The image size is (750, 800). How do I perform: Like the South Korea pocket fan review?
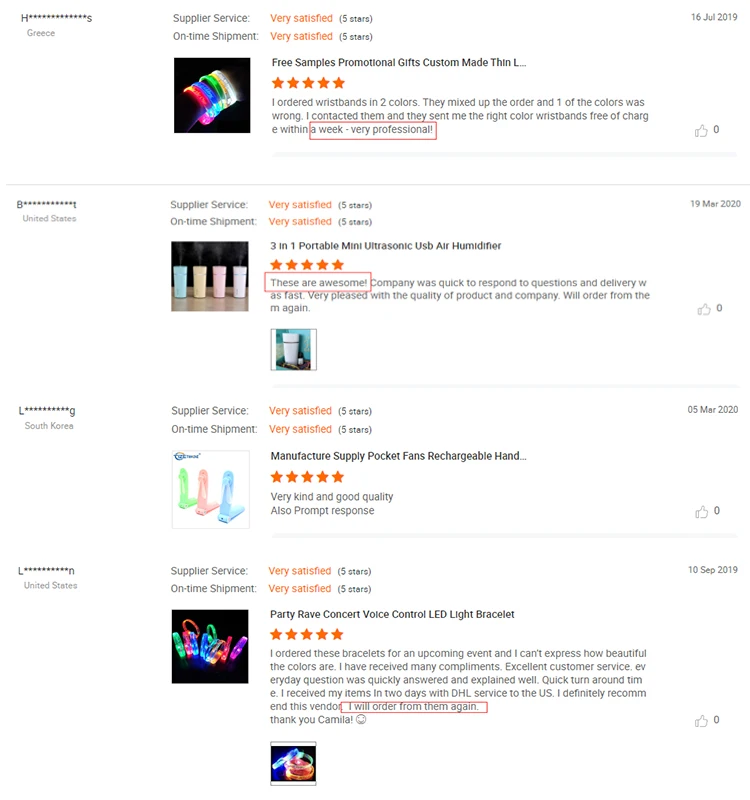coord(702,512)
